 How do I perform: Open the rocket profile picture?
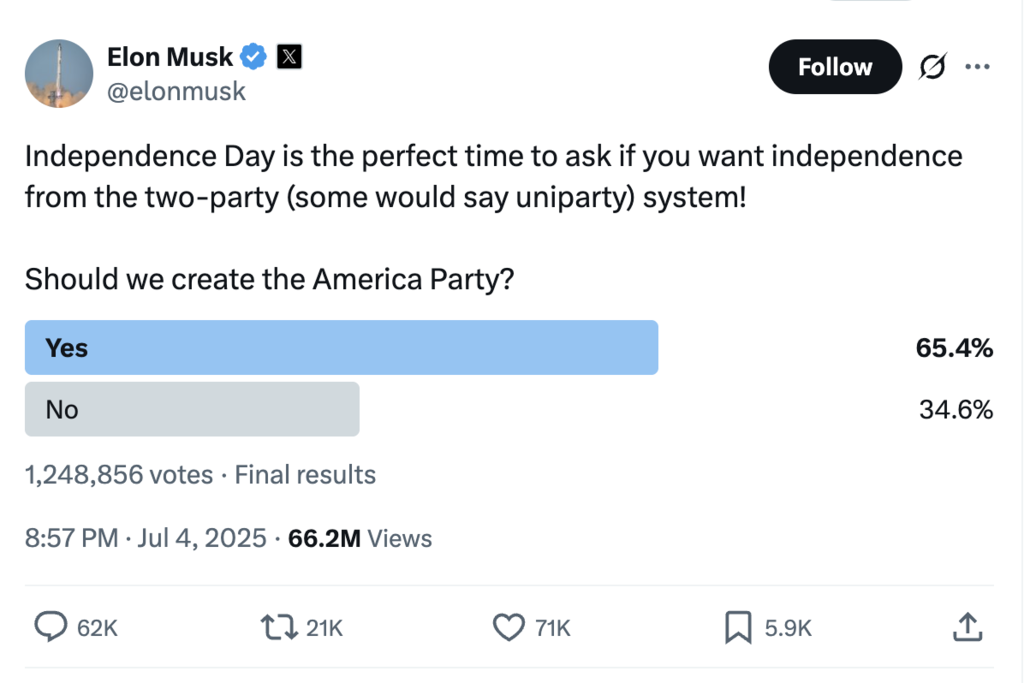coord(59,74)
